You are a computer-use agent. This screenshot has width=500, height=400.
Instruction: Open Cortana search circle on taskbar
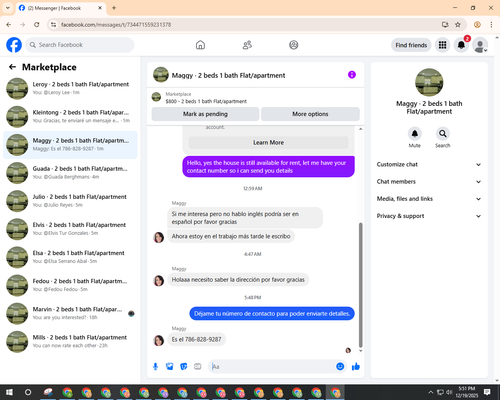28,392
